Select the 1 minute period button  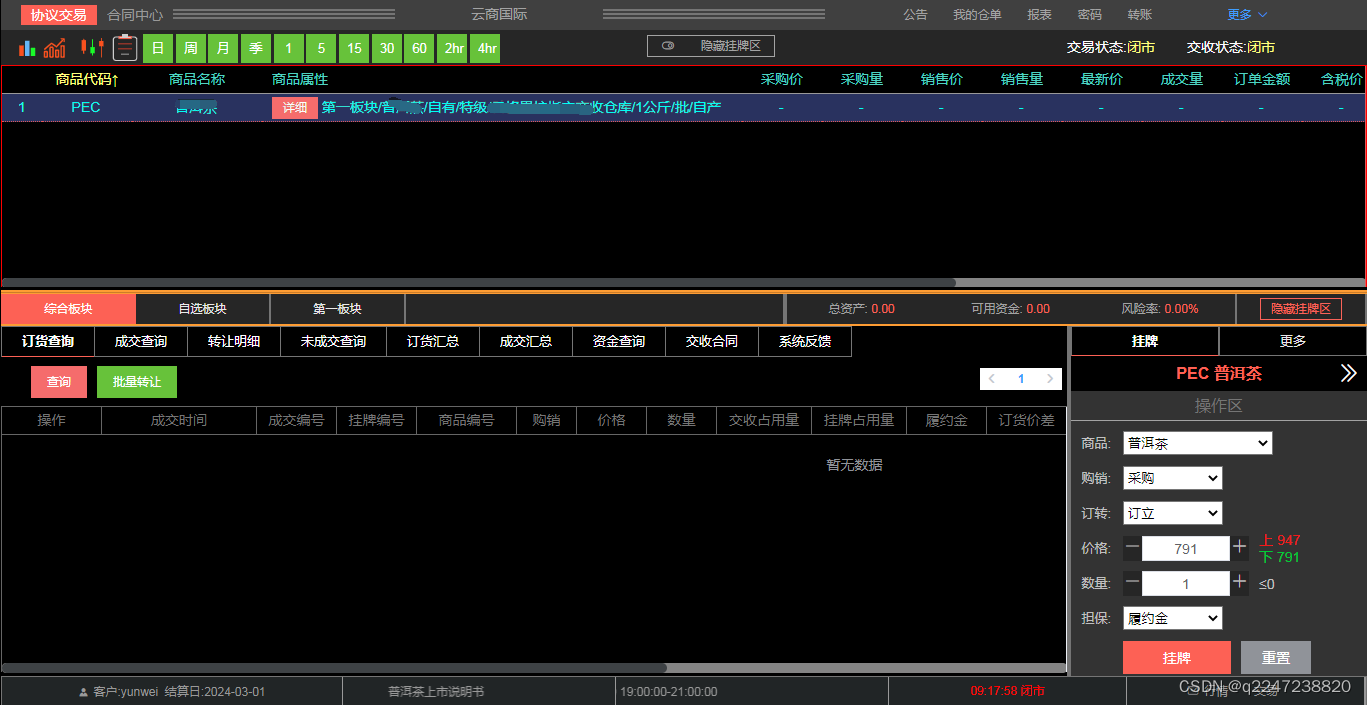(x=289, y=48)
